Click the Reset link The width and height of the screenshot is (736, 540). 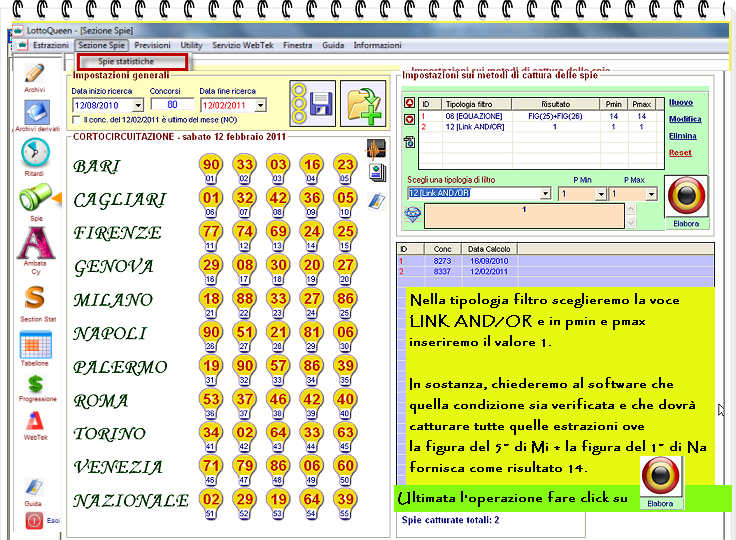(680, 153)
